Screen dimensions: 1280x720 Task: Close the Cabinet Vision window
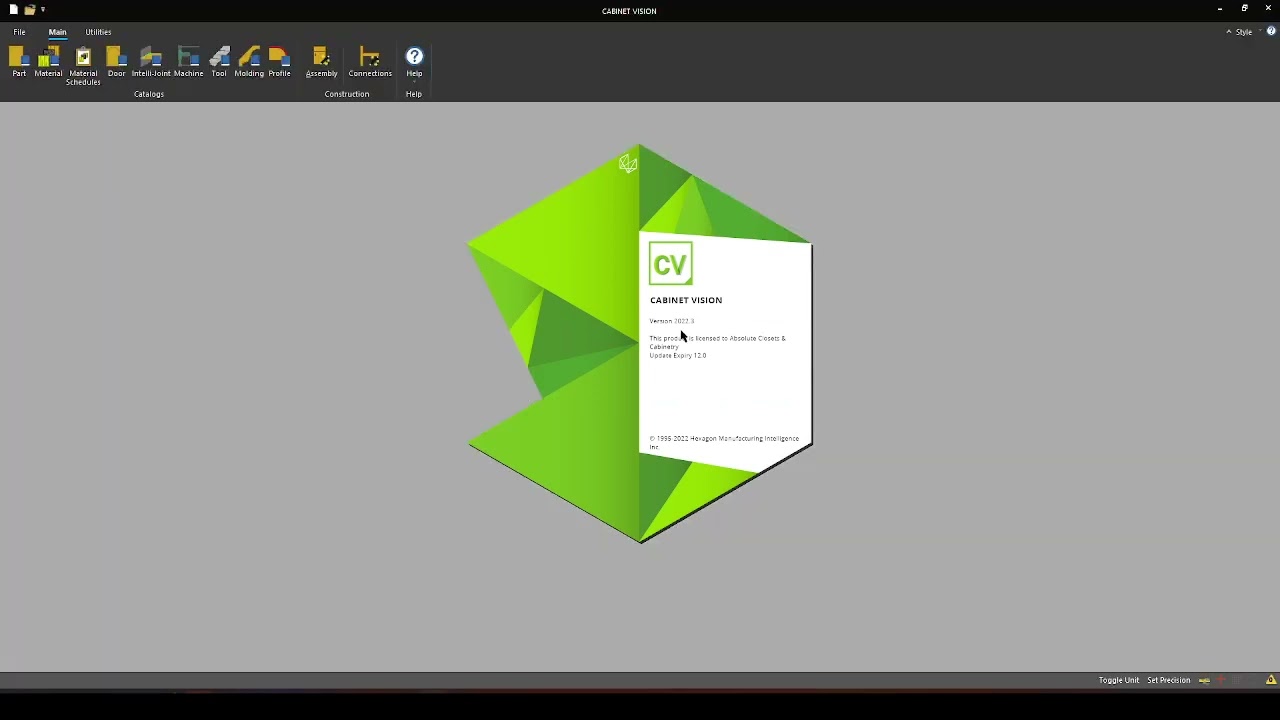click(x=1268, y=9)
